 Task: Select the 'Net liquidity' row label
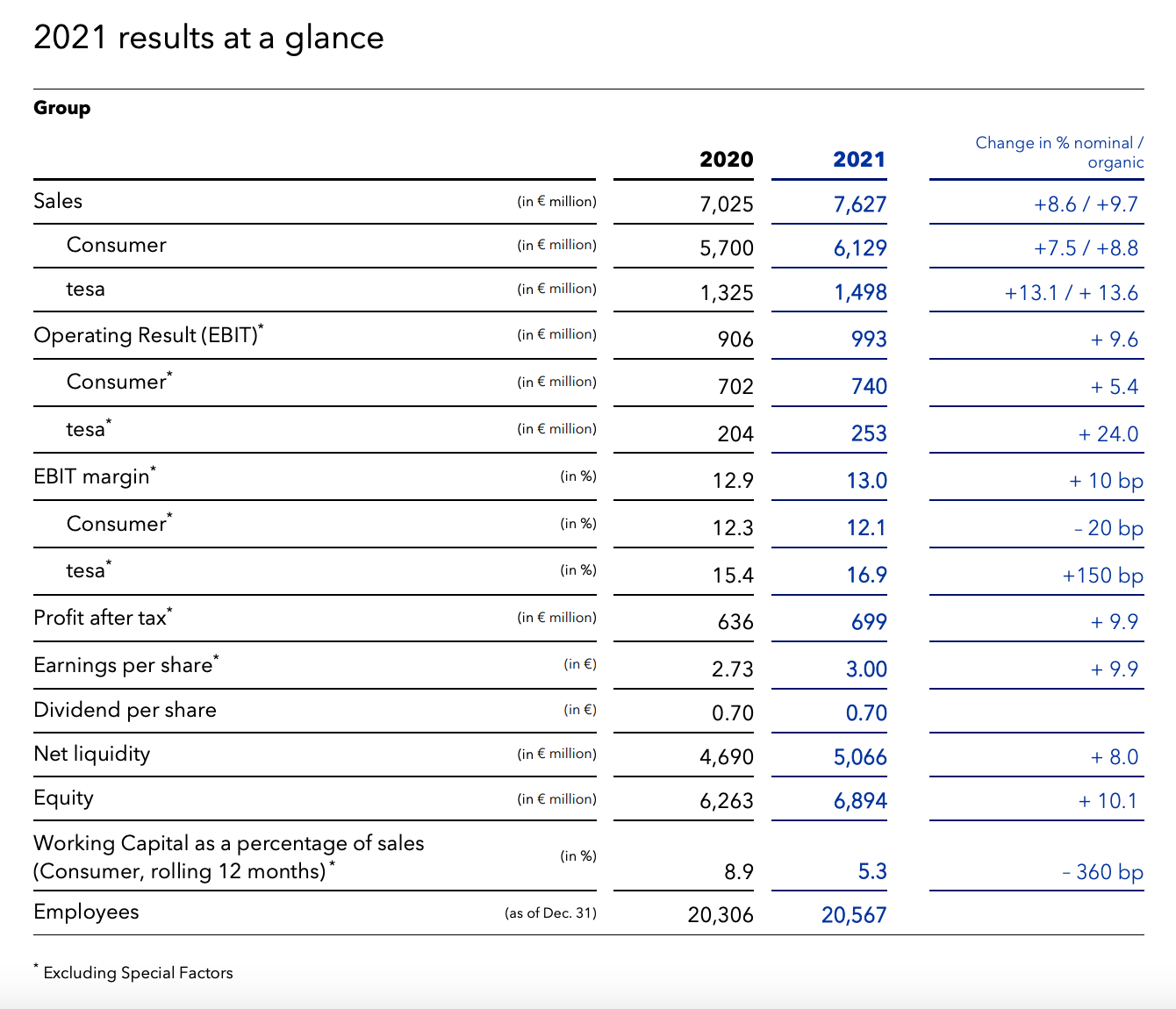[91, 754]
